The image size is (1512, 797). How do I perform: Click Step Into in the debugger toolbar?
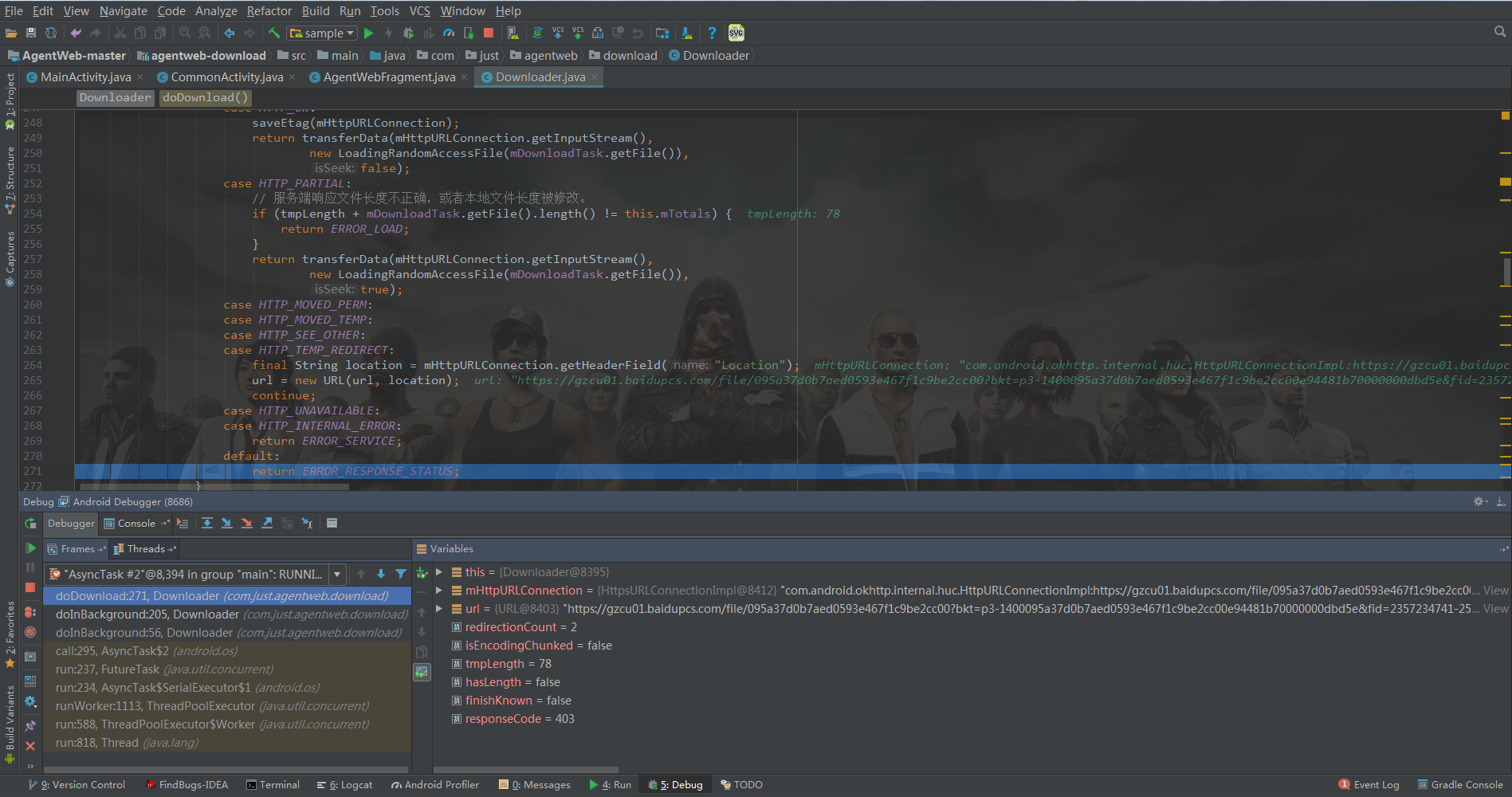tap(227, 523)
